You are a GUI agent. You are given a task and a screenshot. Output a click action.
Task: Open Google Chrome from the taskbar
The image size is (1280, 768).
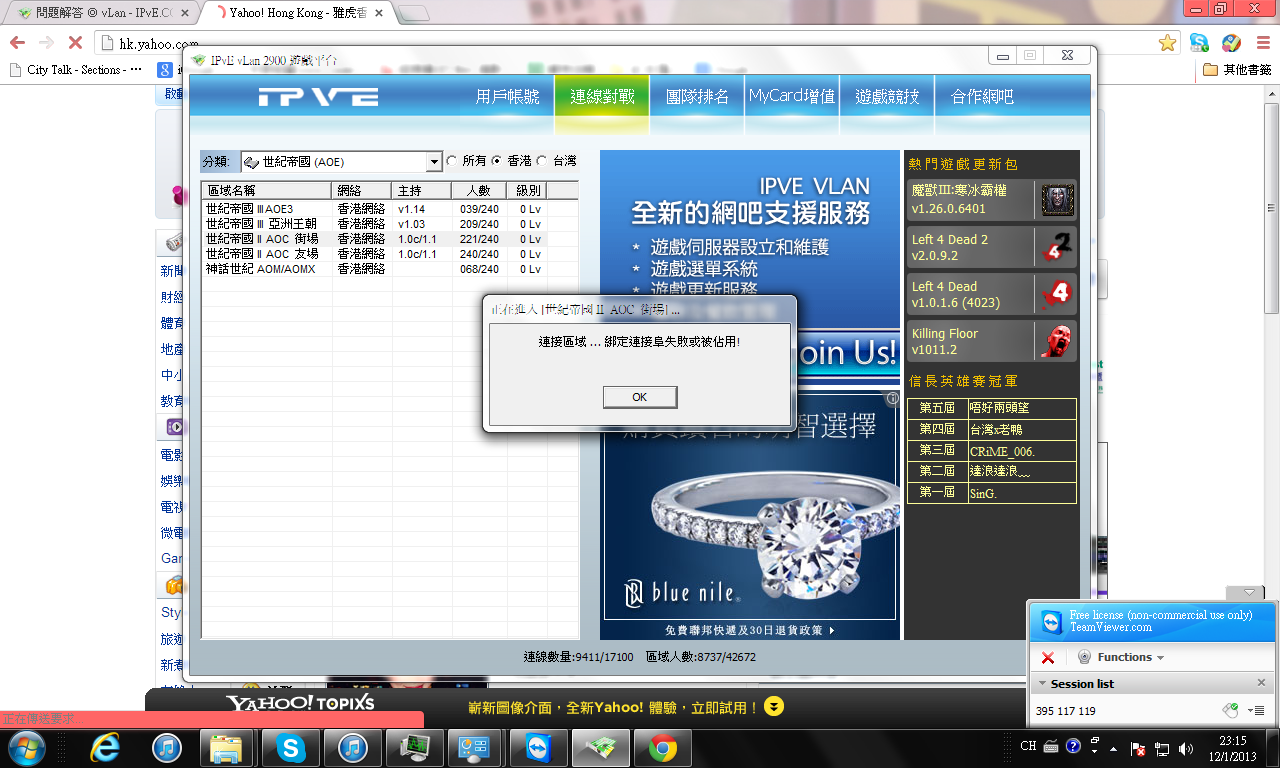(661, 747)
